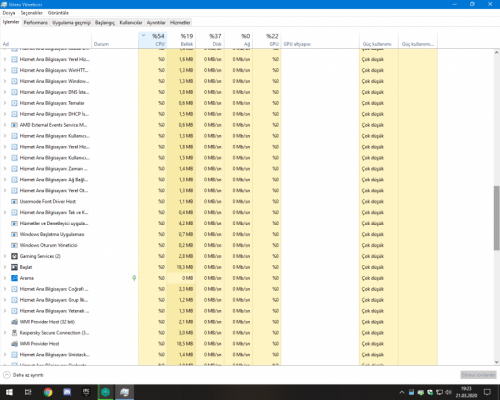Click the Başlat process icon
500x400 pixels.
click(x=14, y=267)
